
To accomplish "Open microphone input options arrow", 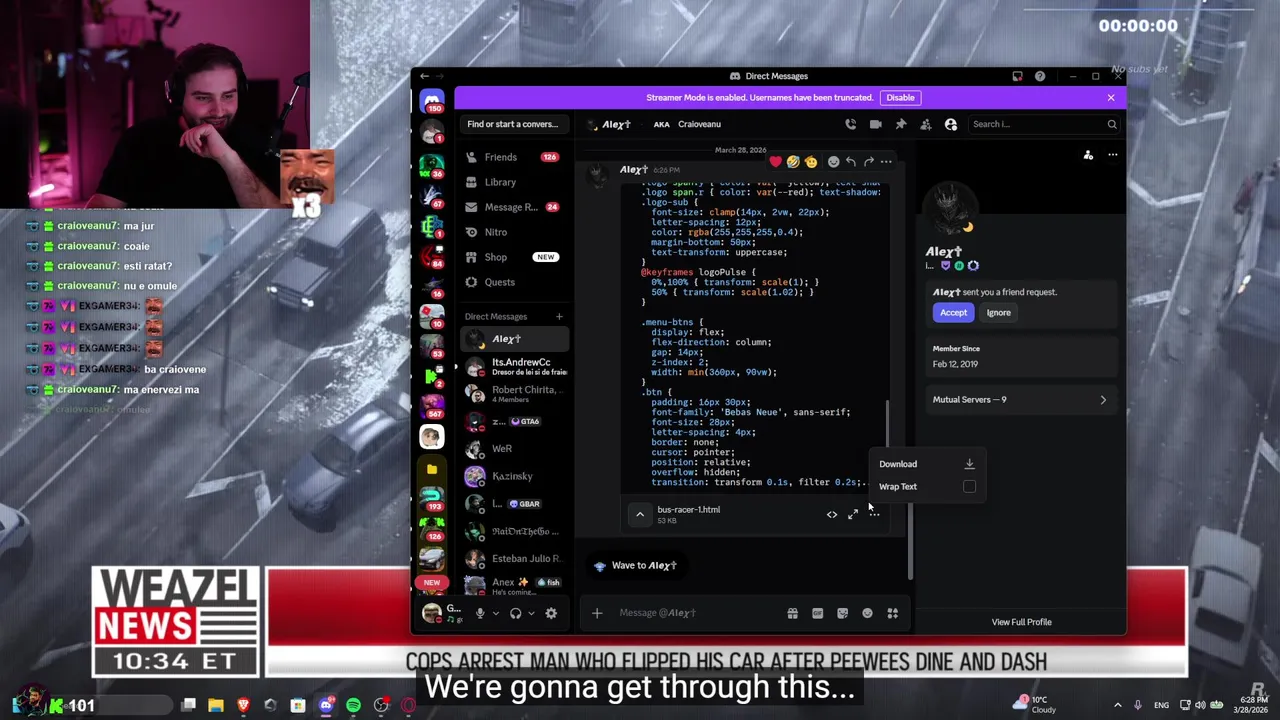I will coord(495,613).
